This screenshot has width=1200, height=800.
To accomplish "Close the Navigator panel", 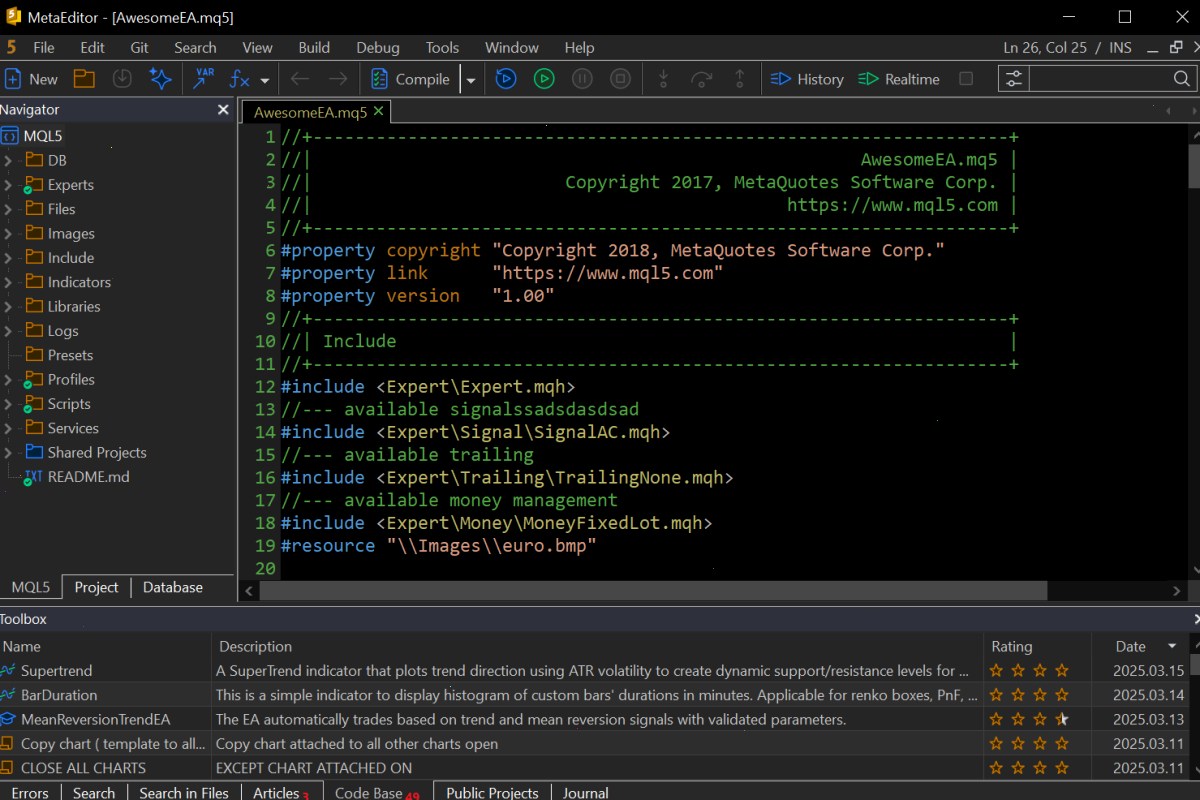I will tap(223, 110).
